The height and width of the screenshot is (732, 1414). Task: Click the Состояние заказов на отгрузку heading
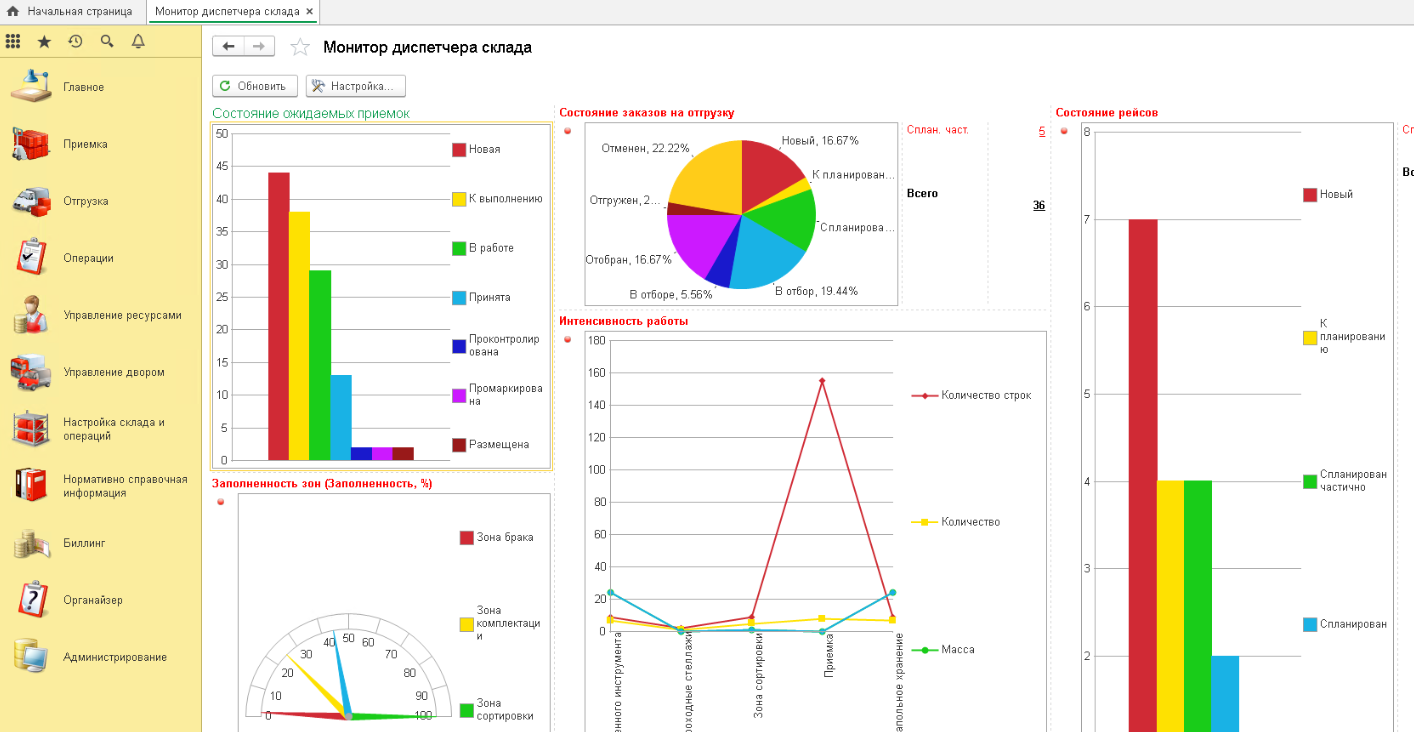point(647,113)
